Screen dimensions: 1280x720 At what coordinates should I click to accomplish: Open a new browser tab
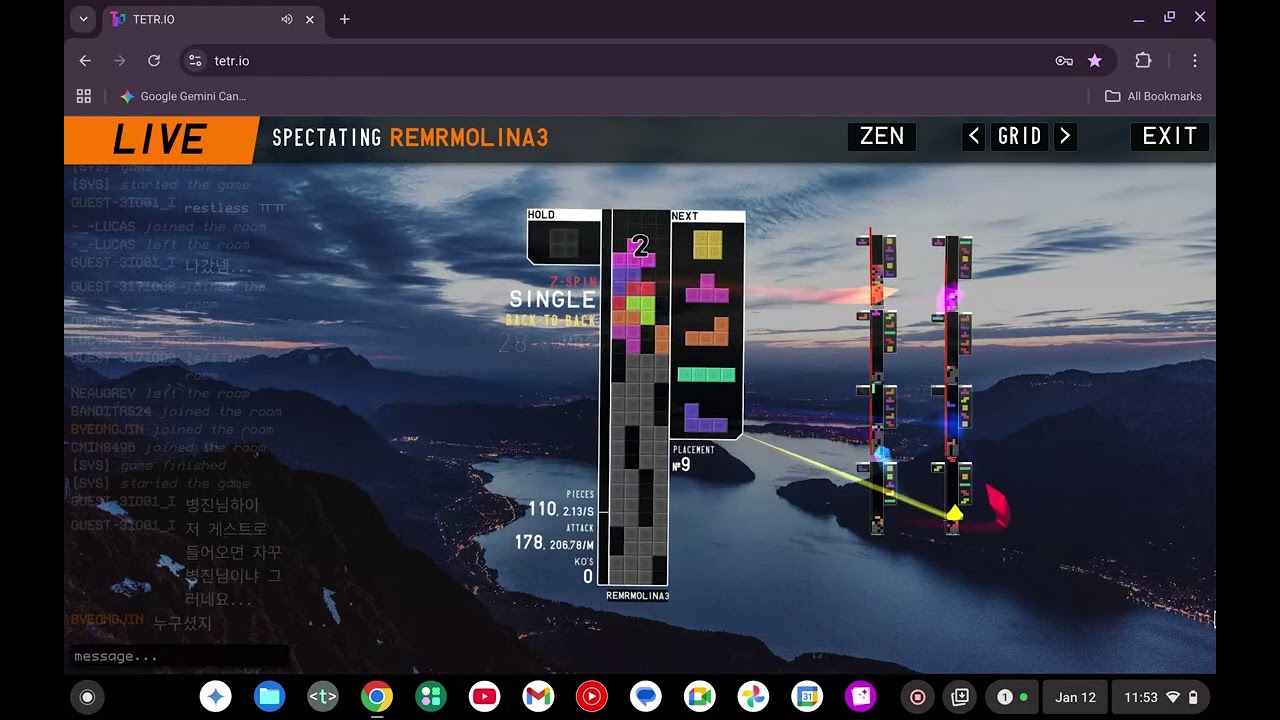point(345,19)
